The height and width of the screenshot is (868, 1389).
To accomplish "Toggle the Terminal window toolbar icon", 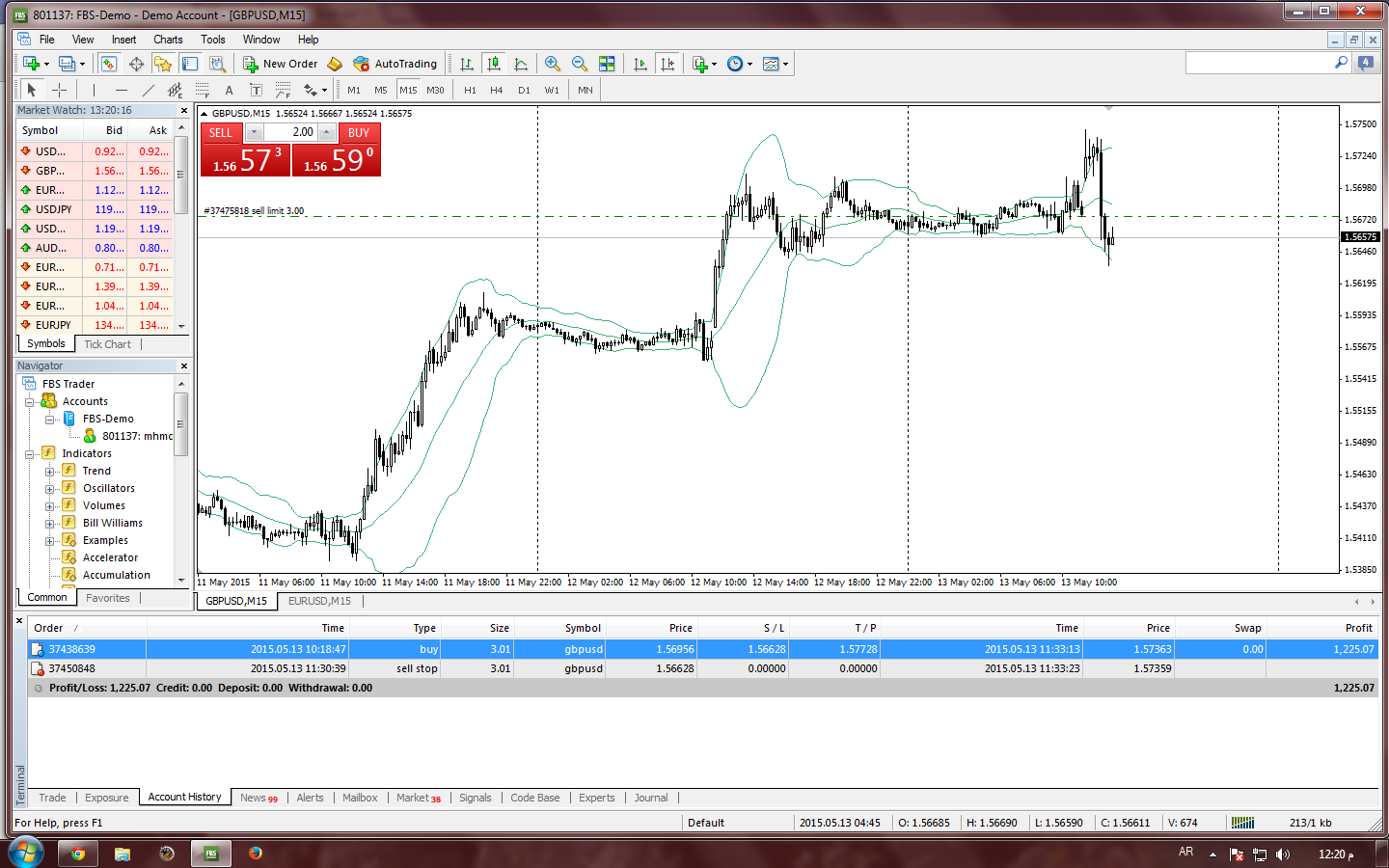I will 190,64.
